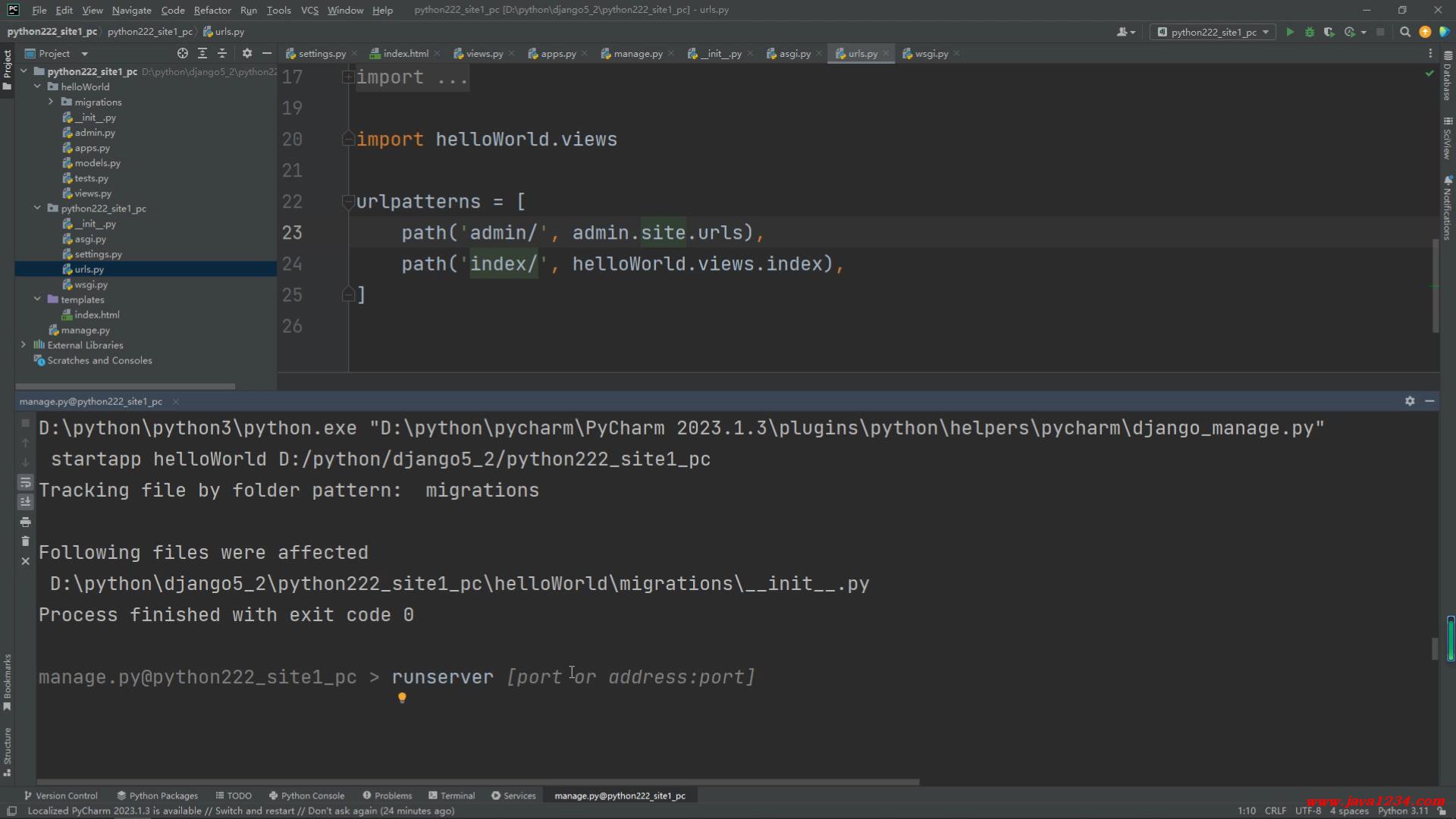Open the Python Console tool window

tap(306, 795)
